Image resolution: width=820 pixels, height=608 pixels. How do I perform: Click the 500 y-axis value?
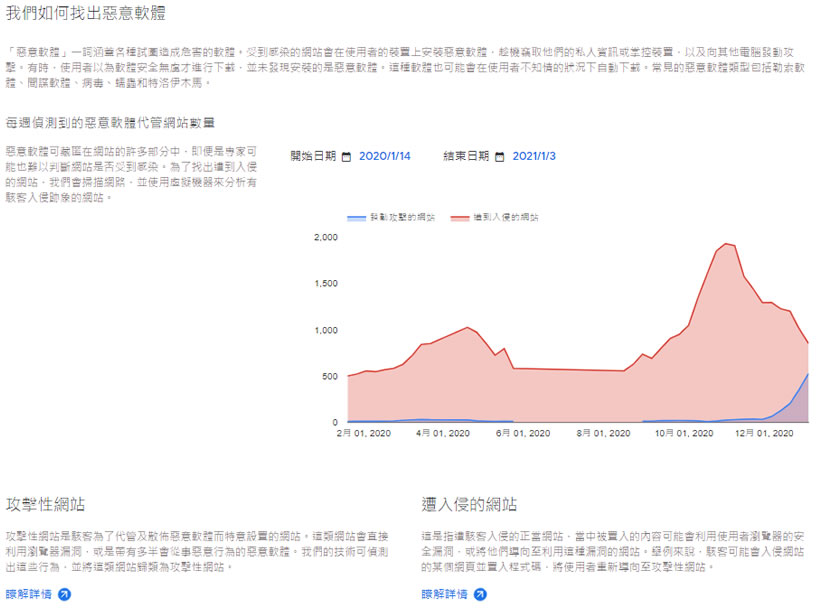point(330,376)
